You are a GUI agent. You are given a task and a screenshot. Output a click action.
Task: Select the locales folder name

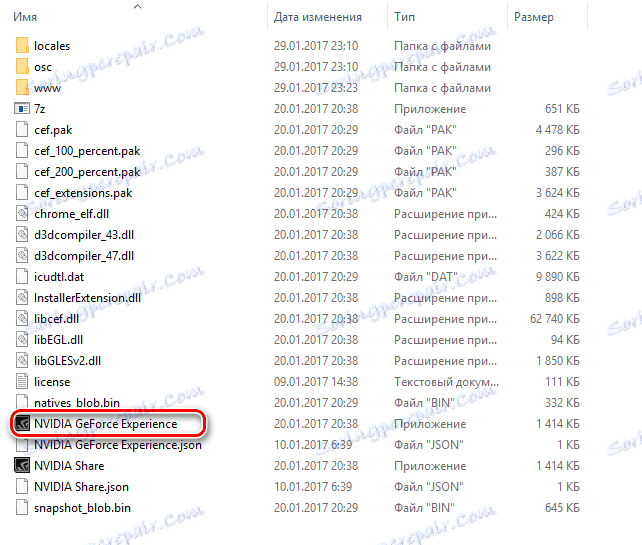point(52,46)
